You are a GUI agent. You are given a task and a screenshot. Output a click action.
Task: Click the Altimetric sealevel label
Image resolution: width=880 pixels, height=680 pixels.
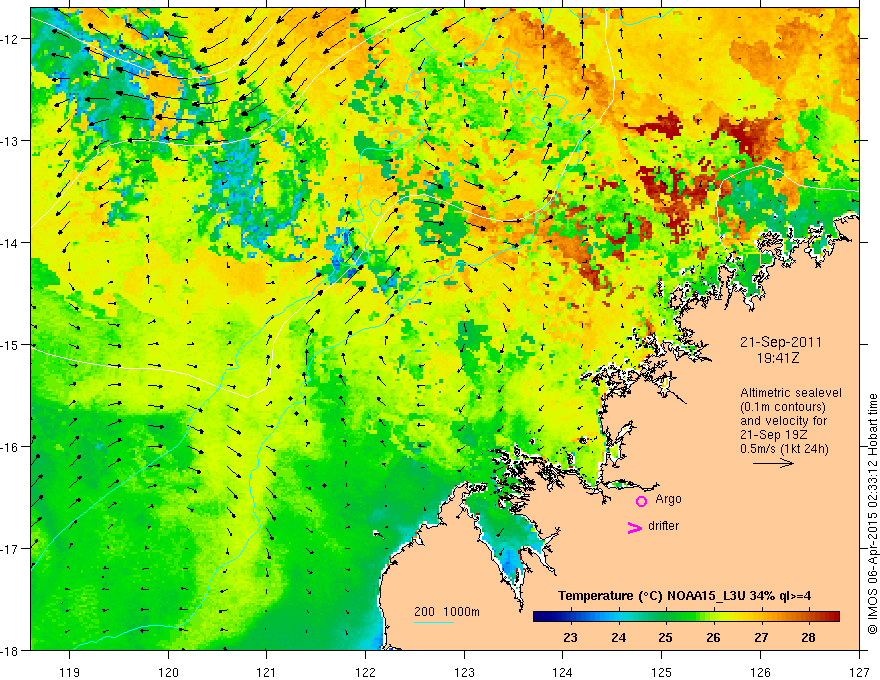click(791, 393)
